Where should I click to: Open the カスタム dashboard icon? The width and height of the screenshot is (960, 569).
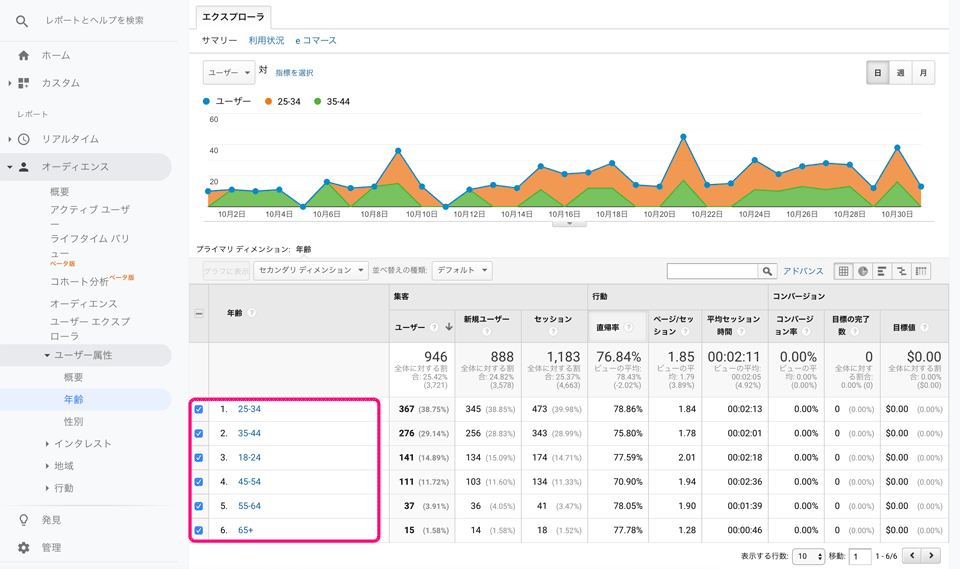(23, 83)
